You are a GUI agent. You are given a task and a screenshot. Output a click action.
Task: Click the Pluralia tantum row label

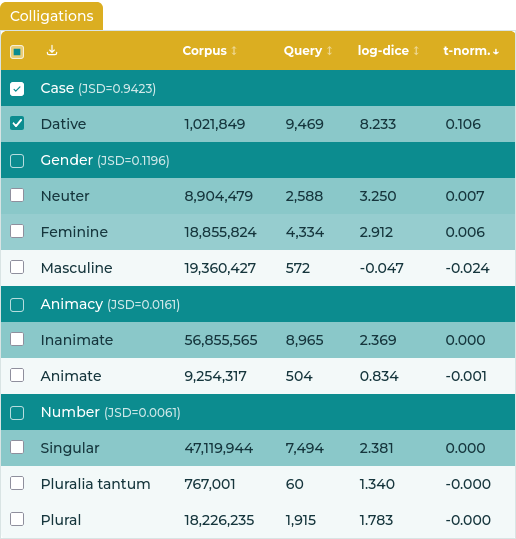(x=96, y=484)
